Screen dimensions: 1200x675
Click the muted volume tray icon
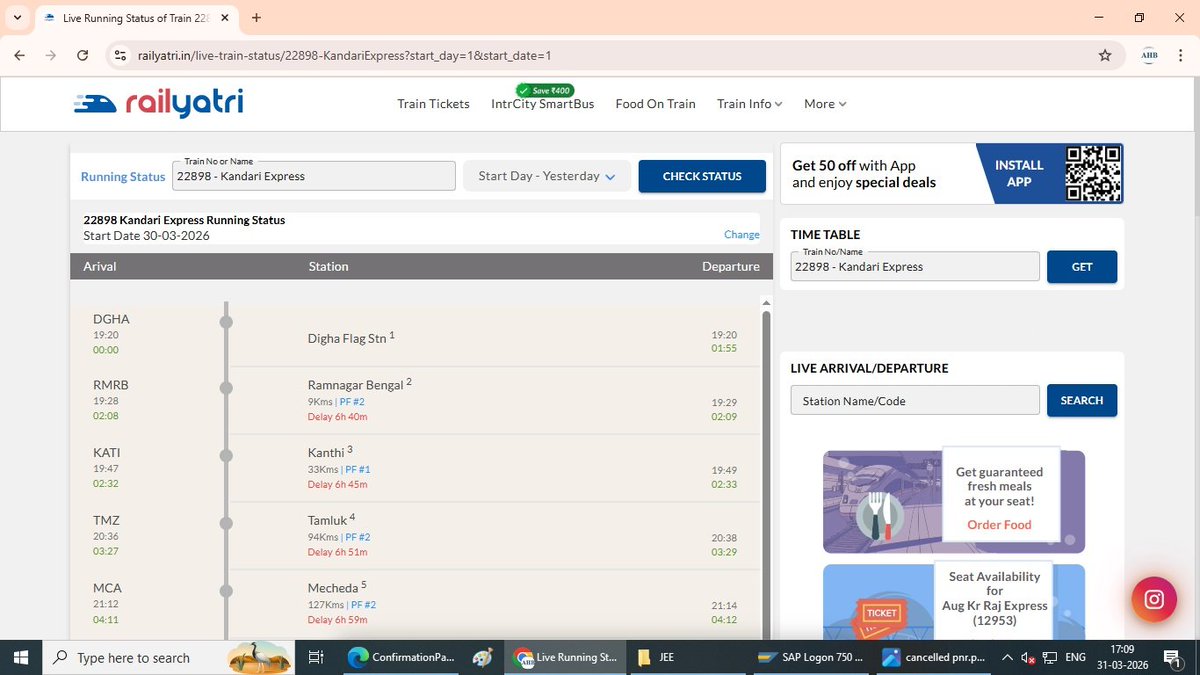1028,658
